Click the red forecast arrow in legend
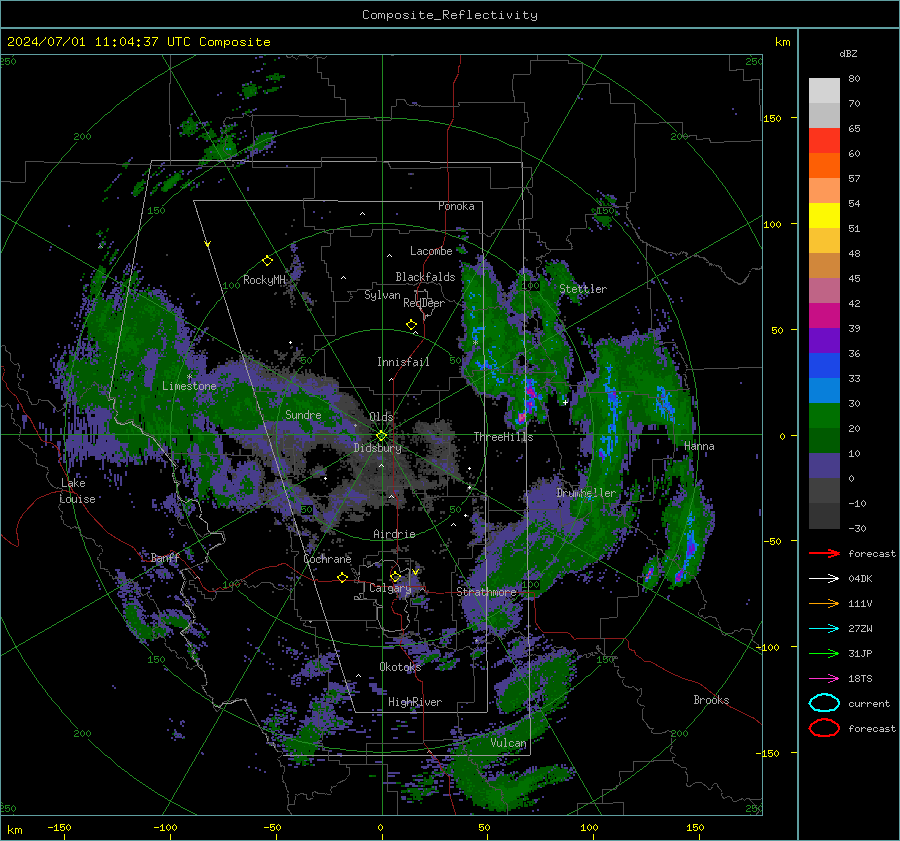The height and width of the screenshot is (841, 900). [x=824, y=553]
